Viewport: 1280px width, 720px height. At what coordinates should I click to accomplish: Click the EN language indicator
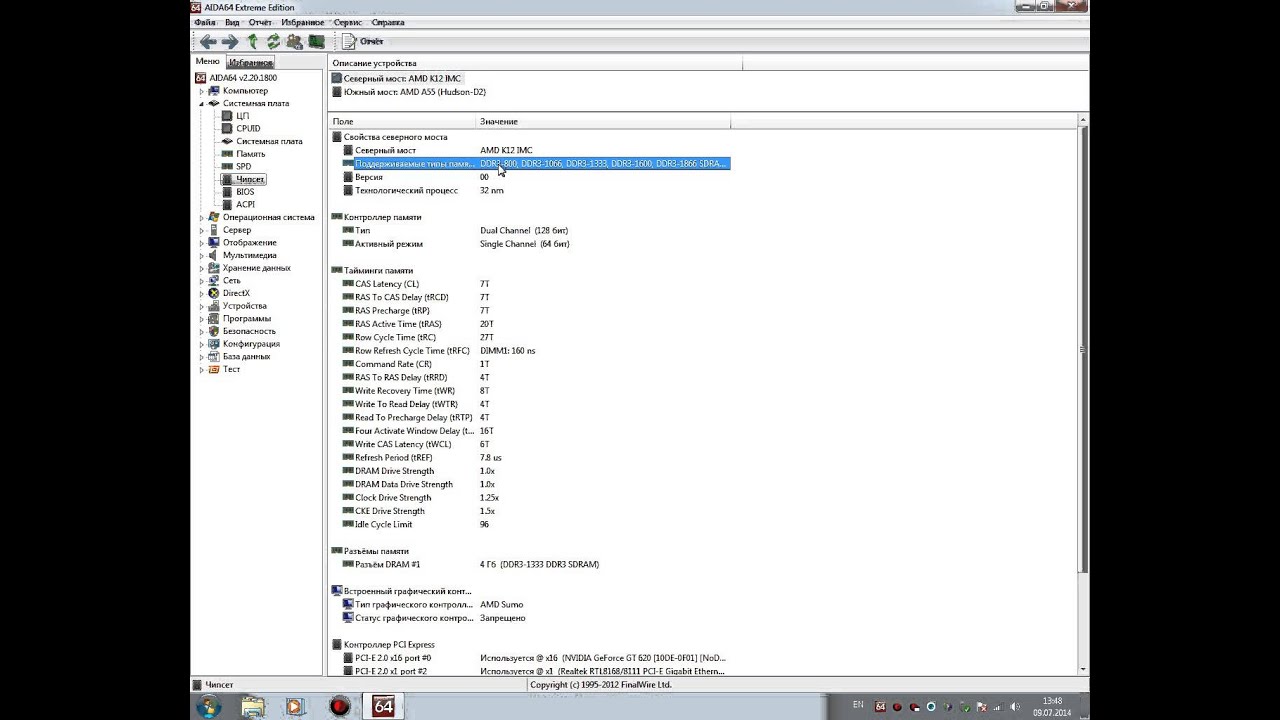tap(858, 705)
